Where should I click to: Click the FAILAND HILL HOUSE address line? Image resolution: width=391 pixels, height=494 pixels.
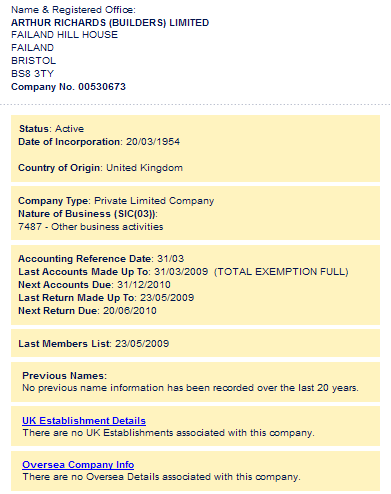point(64,35)
